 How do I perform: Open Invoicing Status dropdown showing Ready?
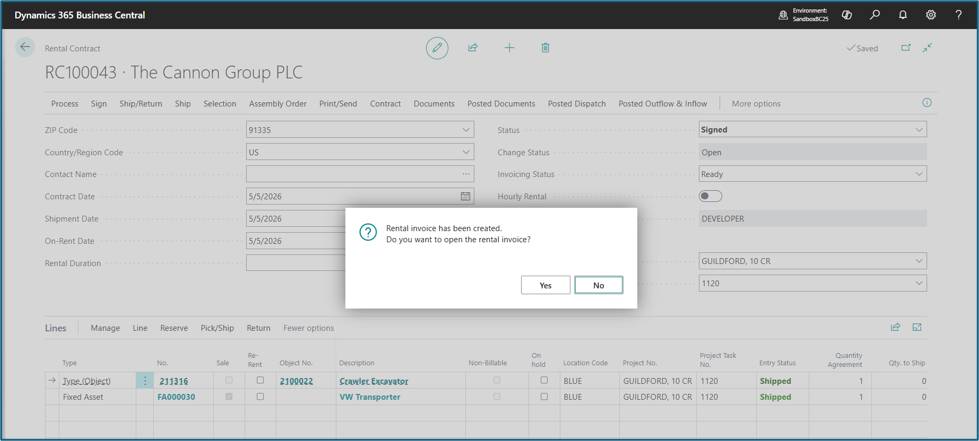pyautogui.click(x=918, y=174)
